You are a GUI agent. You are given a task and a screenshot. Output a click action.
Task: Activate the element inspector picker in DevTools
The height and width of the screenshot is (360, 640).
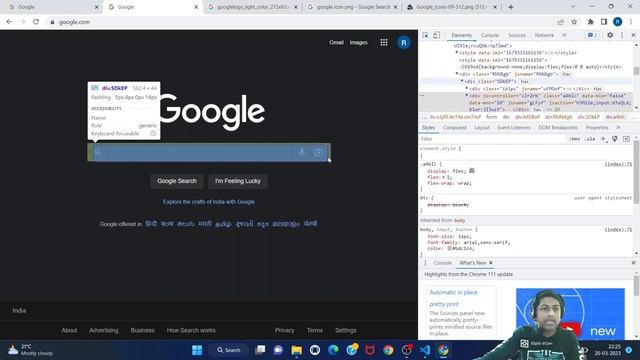pos(425,36)
